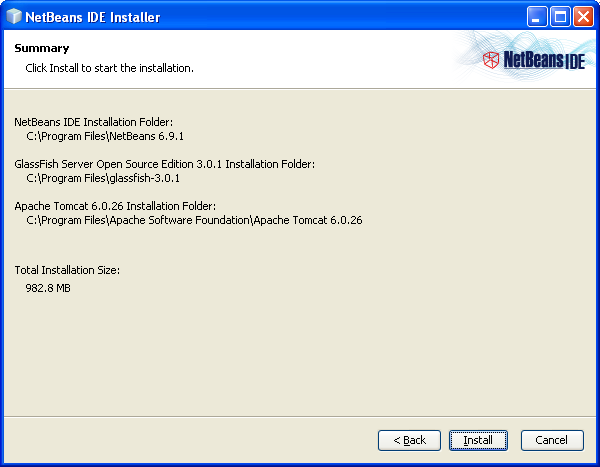The width and height of the screenshot is (600, 467).
Task: Maximize the installer window
Action: (560, 16)
